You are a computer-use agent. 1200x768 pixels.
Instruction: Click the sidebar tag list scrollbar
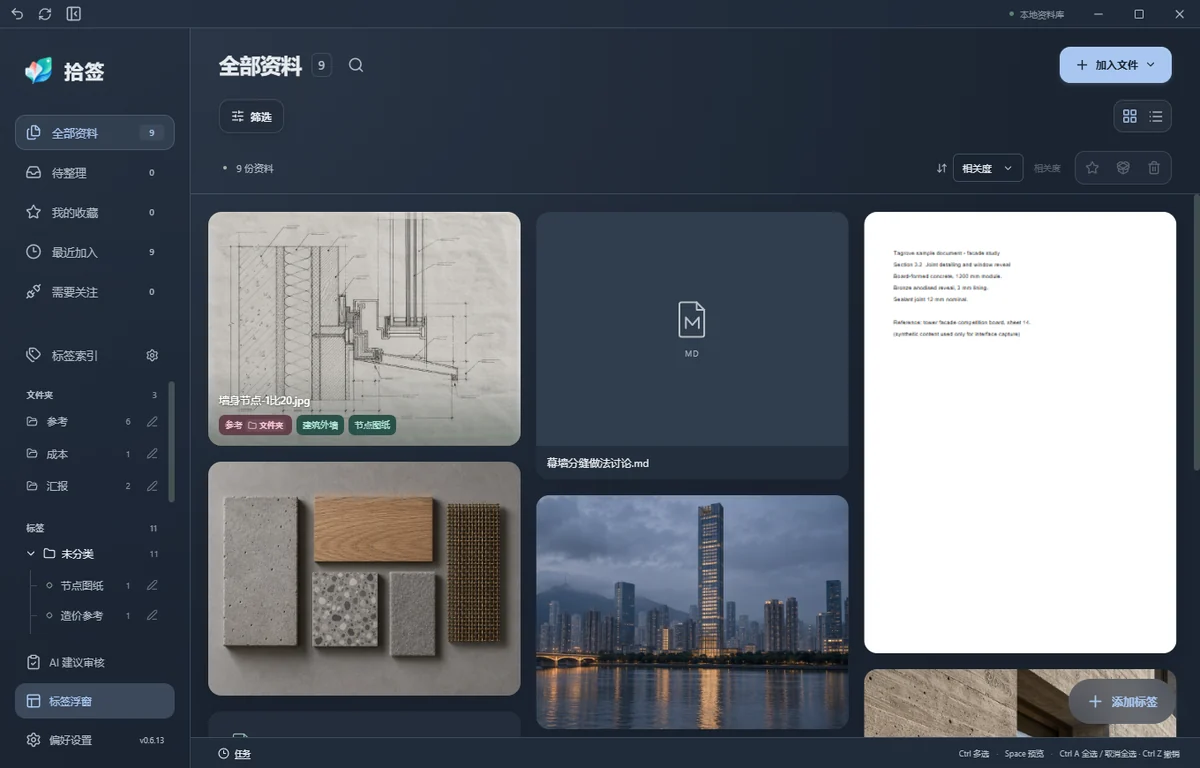click(x=171, y=440)
